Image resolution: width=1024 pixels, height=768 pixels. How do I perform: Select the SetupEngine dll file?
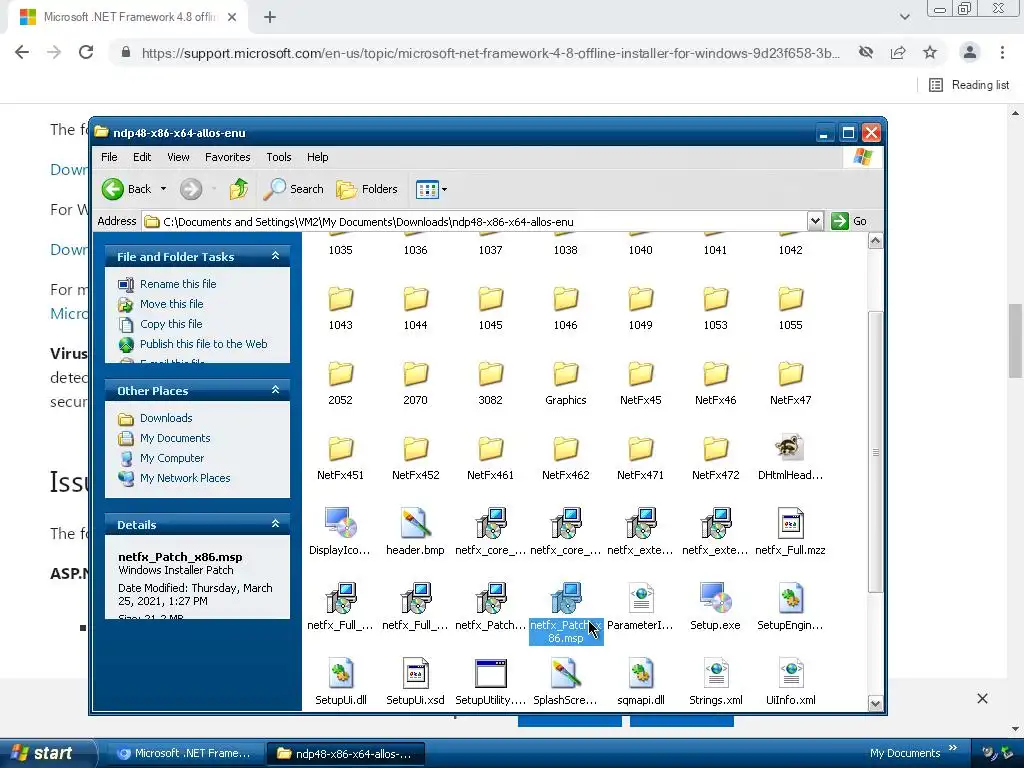790,598
